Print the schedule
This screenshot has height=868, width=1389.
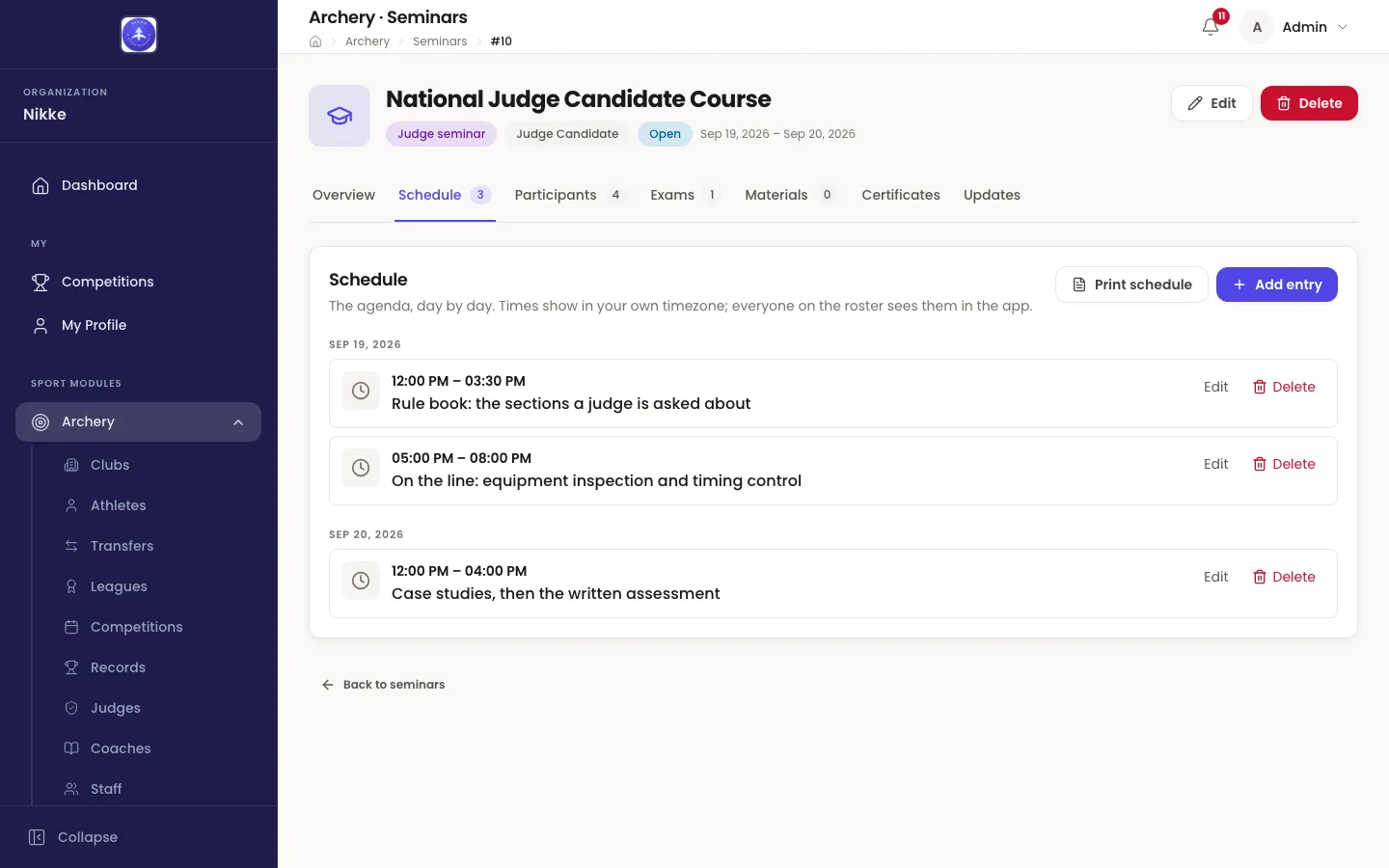(x=1131, y=285)
